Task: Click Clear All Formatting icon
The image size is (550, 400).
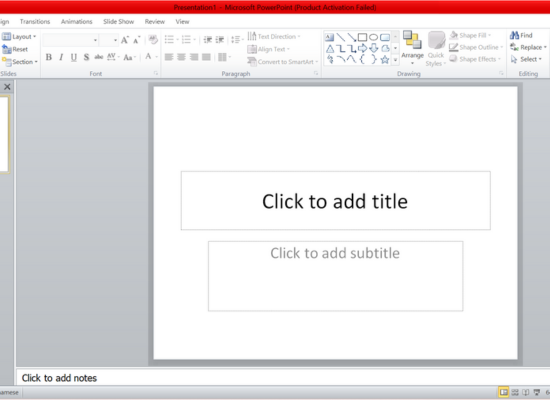Action: click(153, 40)
